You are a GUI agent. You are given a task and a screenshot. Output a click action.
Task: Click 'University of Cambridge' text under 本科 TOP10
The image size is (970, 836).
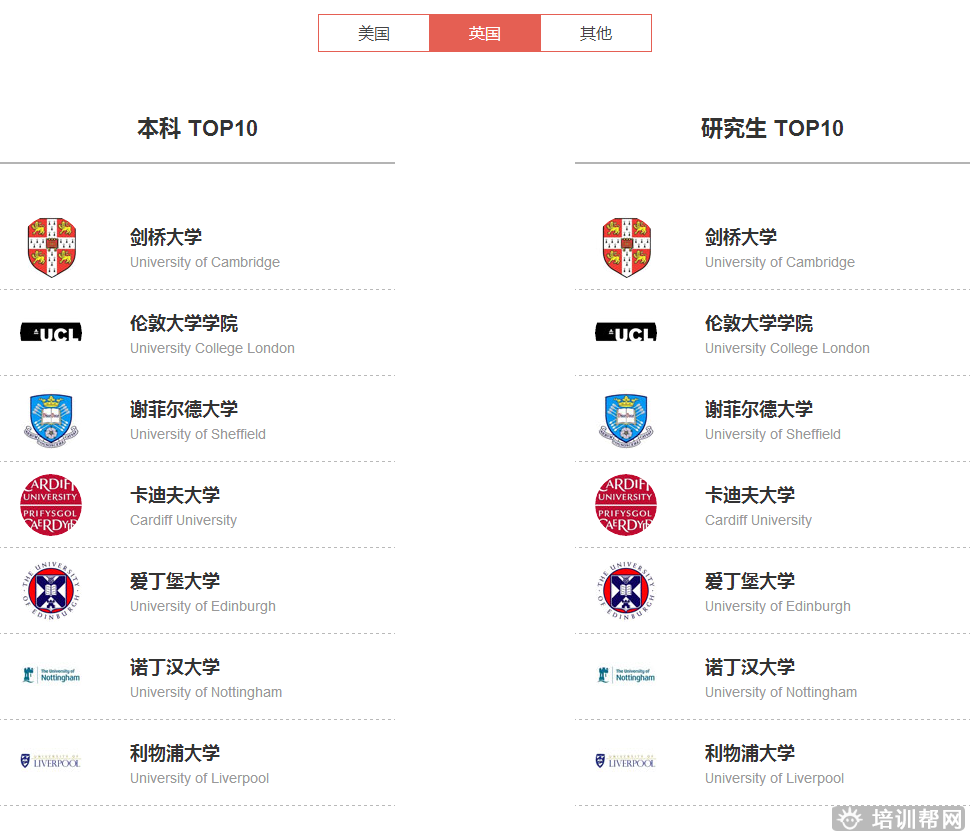205,262
